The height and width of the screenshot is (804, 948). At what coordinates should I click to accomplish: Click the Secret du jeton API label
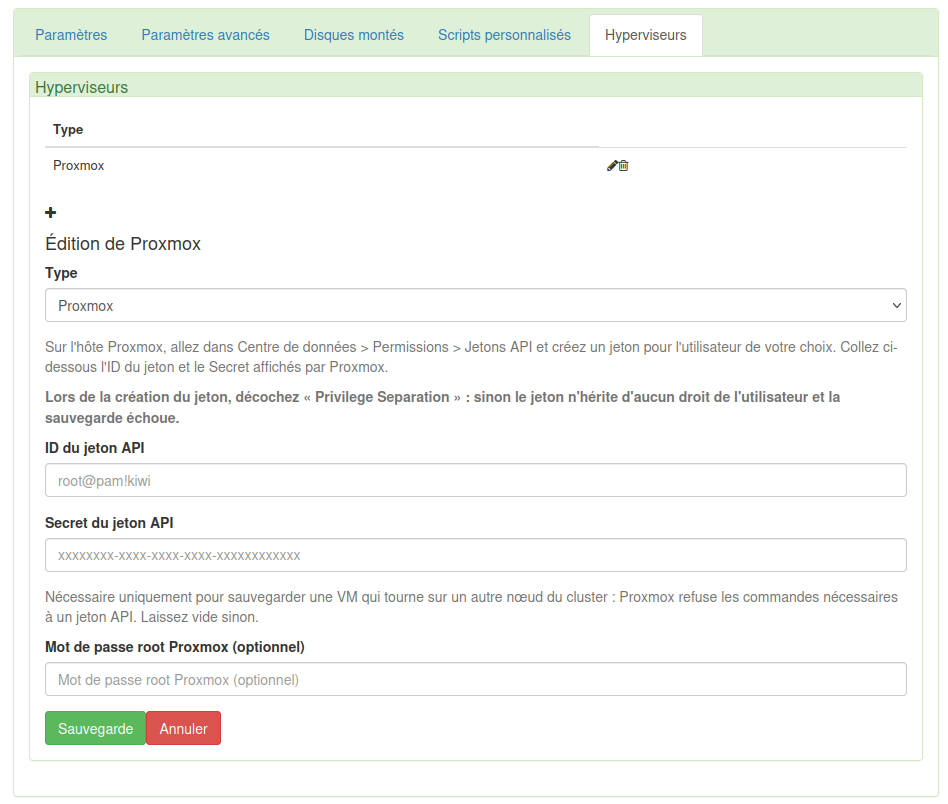click(109, 523)
